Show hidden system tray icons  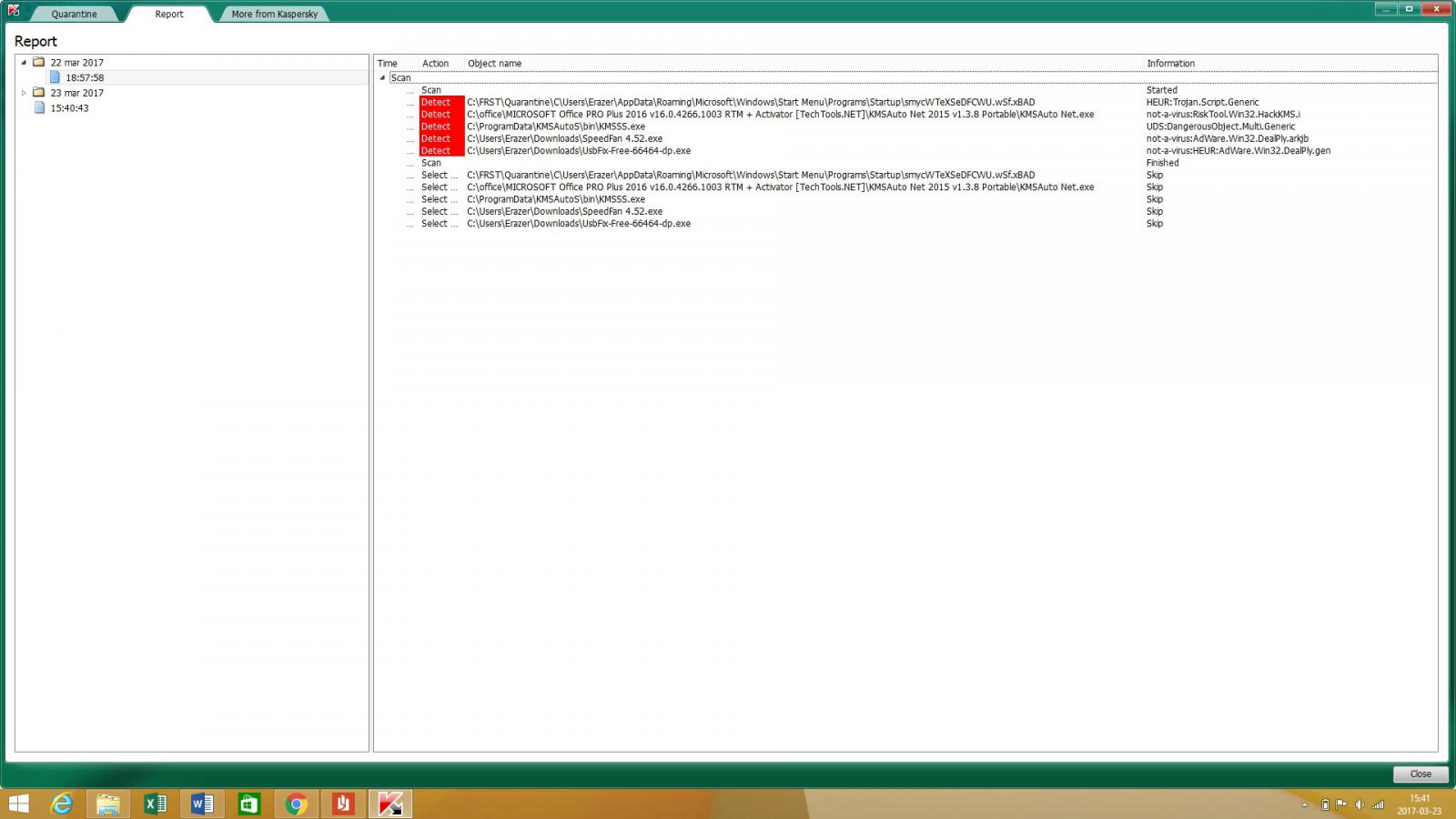pyautogui.click(x=1304, y=804)
